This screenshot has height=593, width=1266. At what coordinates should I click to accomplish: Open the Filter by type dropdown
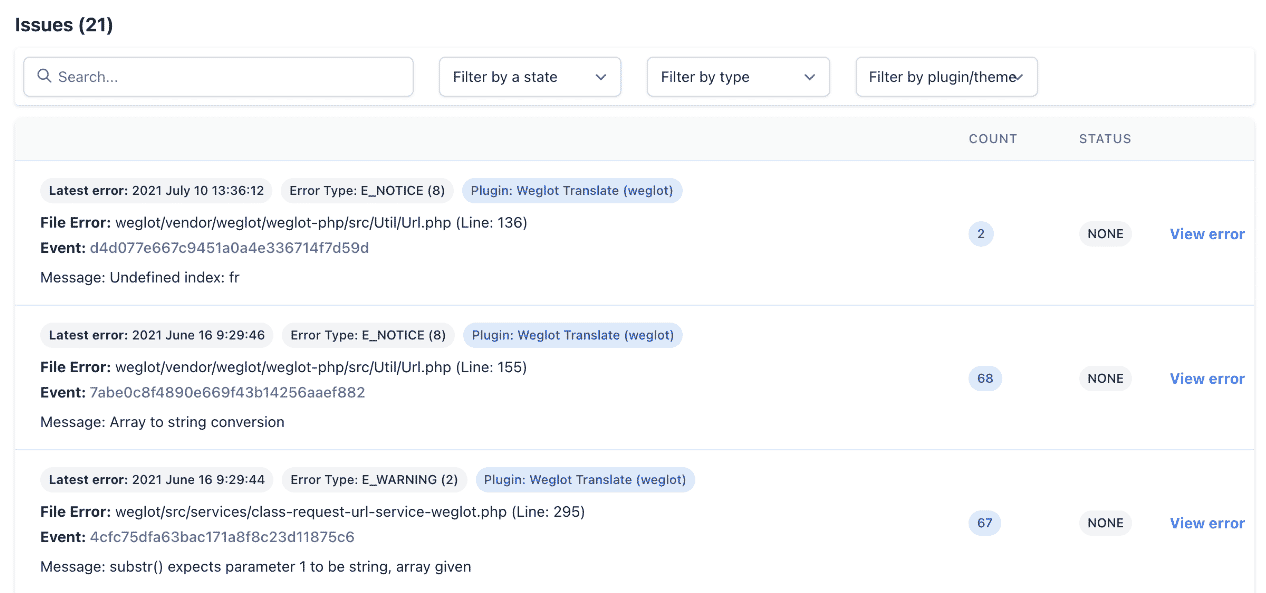738,77
